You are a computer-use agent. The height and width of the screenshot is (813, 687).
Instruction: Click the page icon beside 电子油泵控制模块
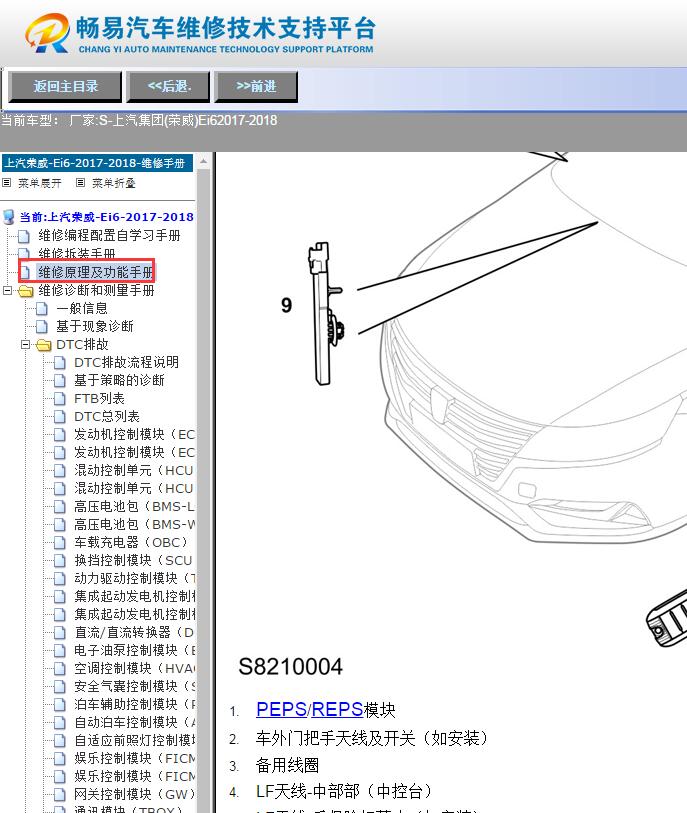(60, 651)
